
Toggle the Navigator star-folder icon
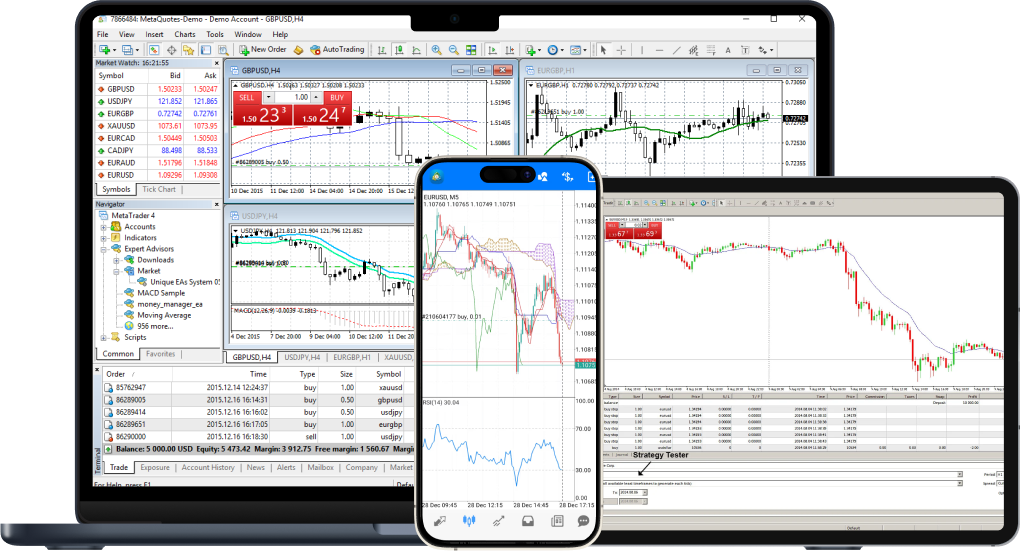189,50
